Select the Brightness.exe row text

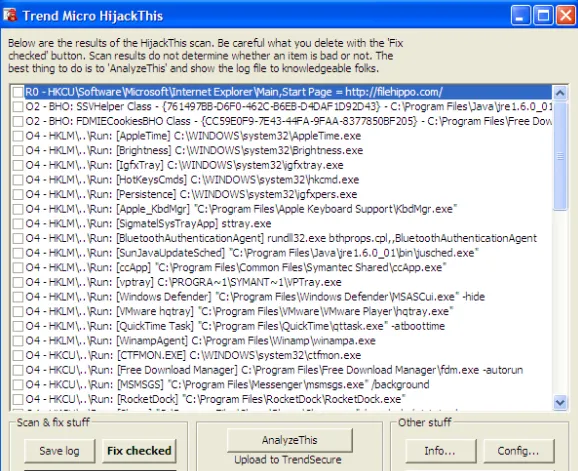tap(194, 150)
